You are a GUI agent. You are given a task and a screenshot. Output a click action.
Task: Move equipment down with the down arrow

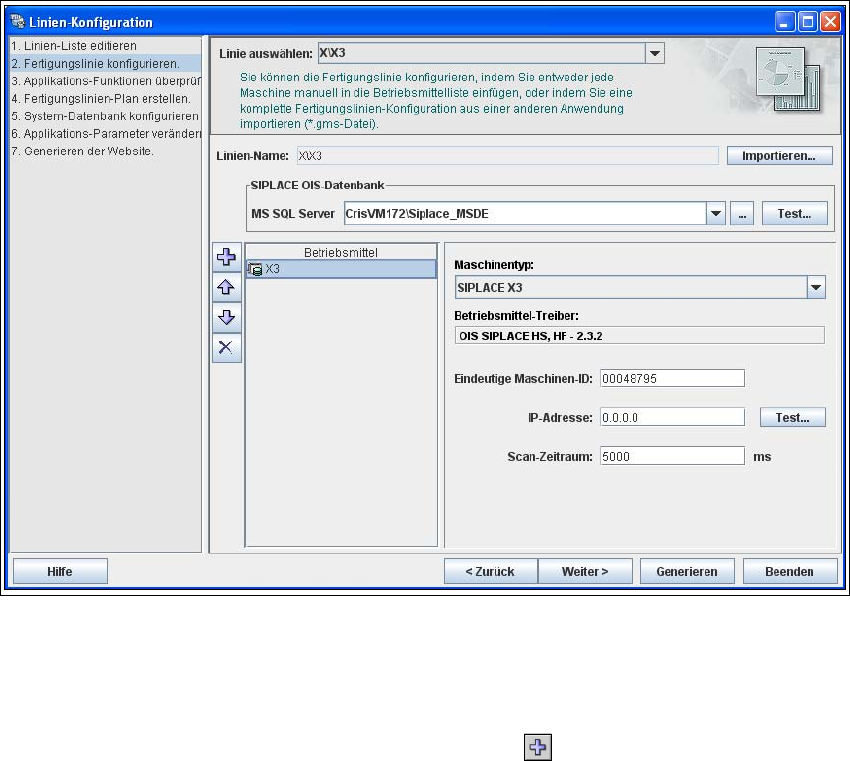227,317
